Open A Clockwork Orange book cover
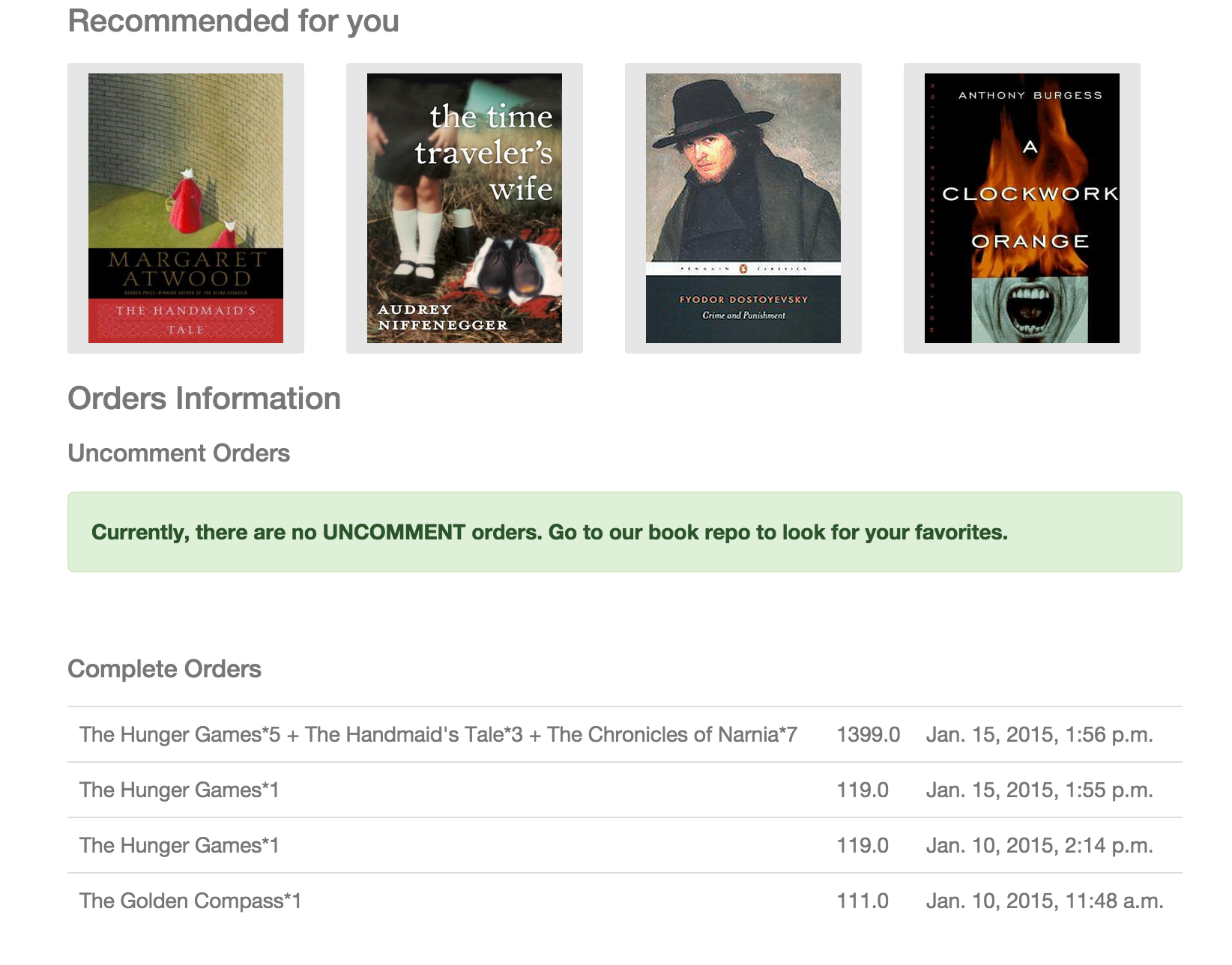1232x965 pixels. point(1022,208)
